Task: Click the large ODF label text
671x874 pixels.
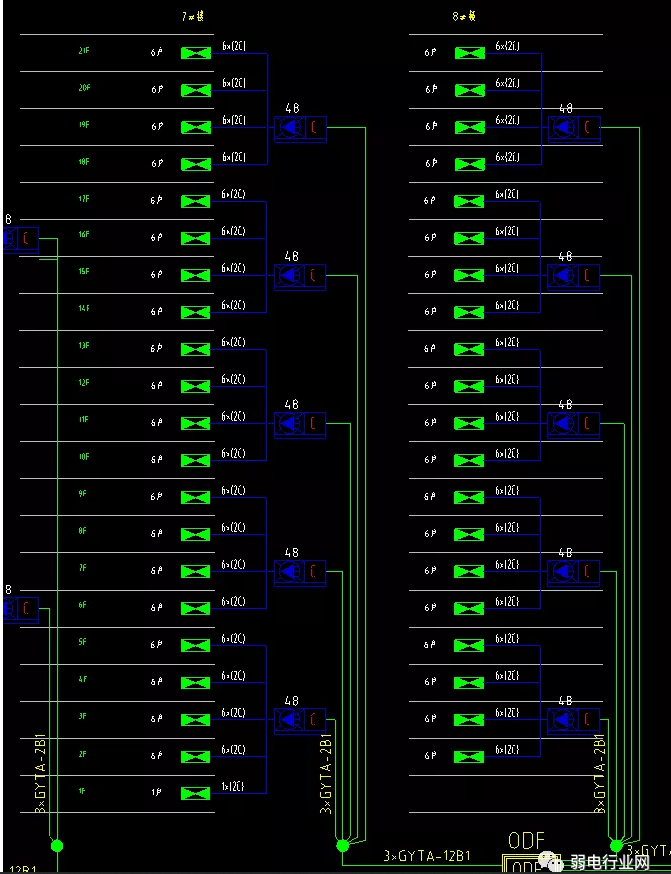Action: [528, 841]
